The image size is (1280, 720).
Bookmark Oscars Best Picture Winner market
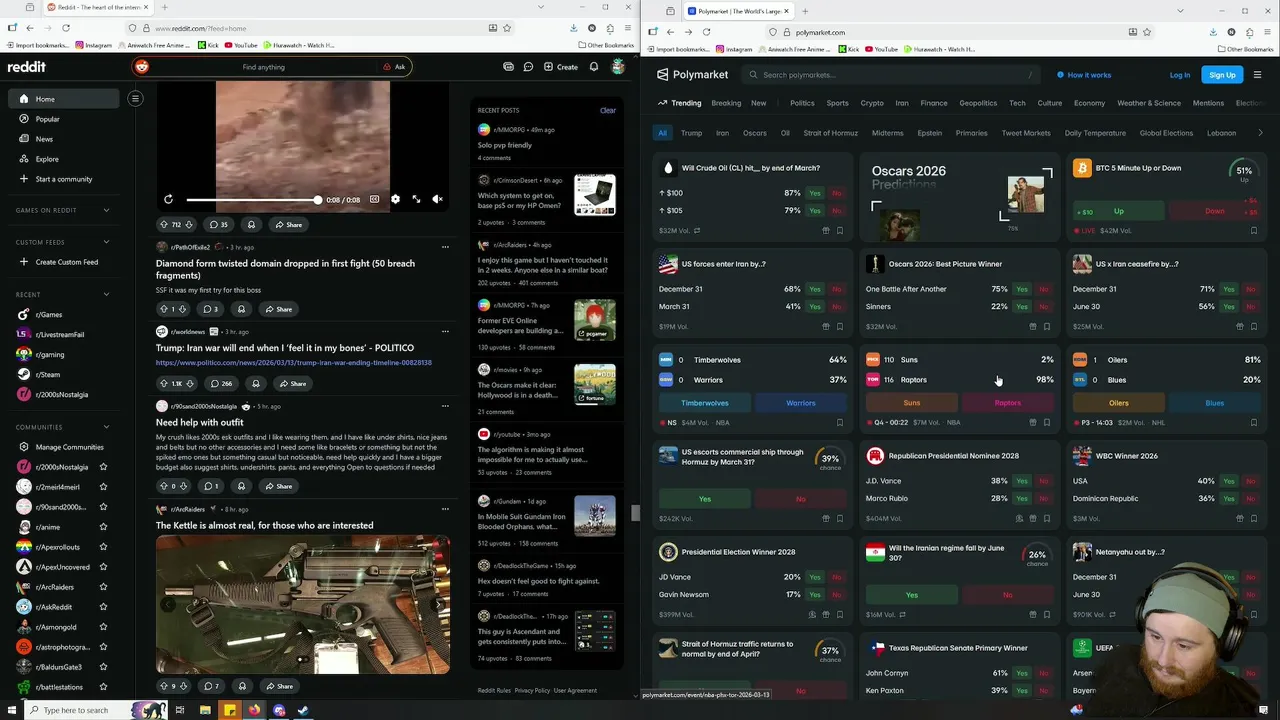click(1046, 327)
